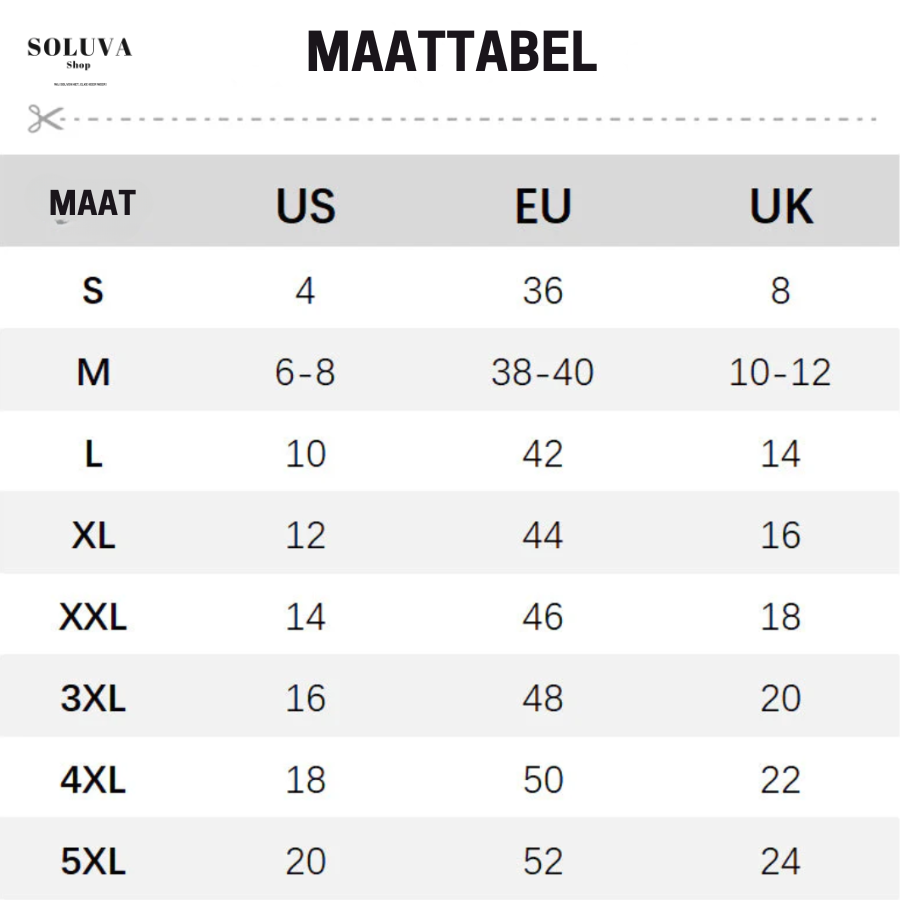This screenshot has height=900, width=900.
Task: Click UK value 10-12
Action: (781, 373)
